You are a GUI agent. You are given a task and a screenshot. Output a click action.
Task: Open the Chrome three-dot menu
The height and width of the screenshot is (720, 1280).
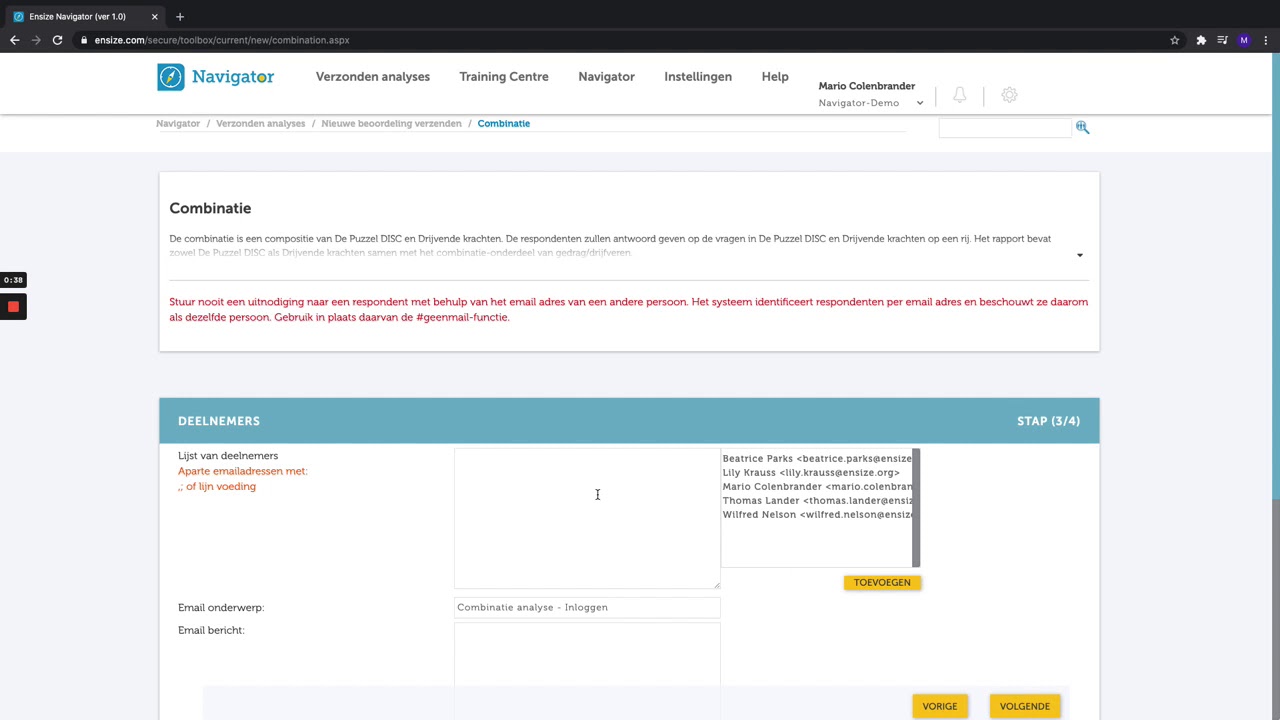pyautogui.click(x=1266, y=40)
